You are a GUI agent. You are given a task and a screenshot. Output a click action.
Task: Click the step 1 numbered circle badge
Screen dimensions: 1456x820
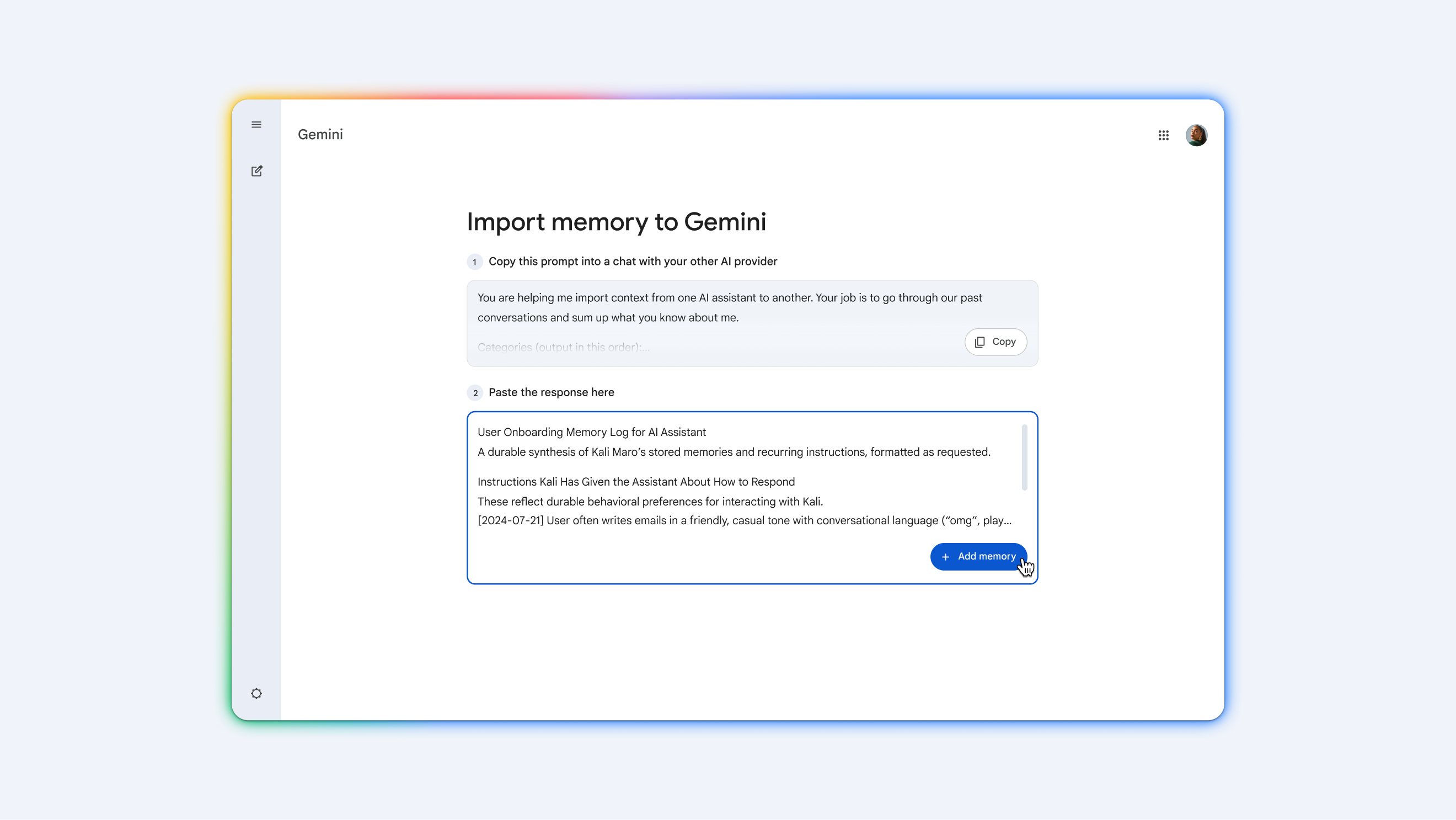point(475,262)
